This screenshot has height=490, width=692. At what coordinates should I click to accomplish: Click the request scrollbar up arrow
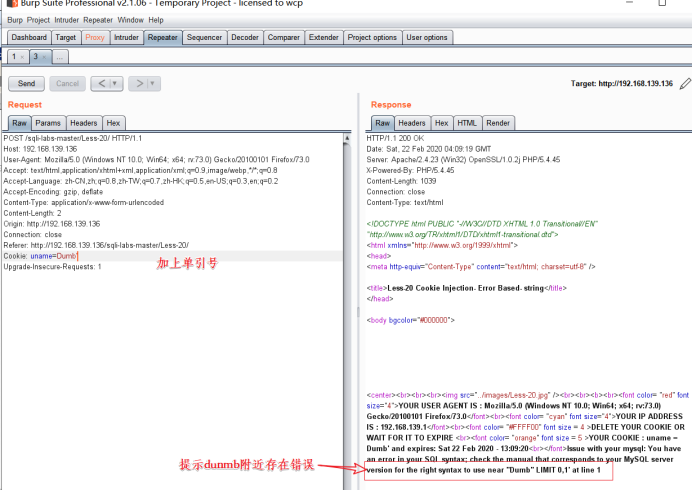(x=347, y=138)
